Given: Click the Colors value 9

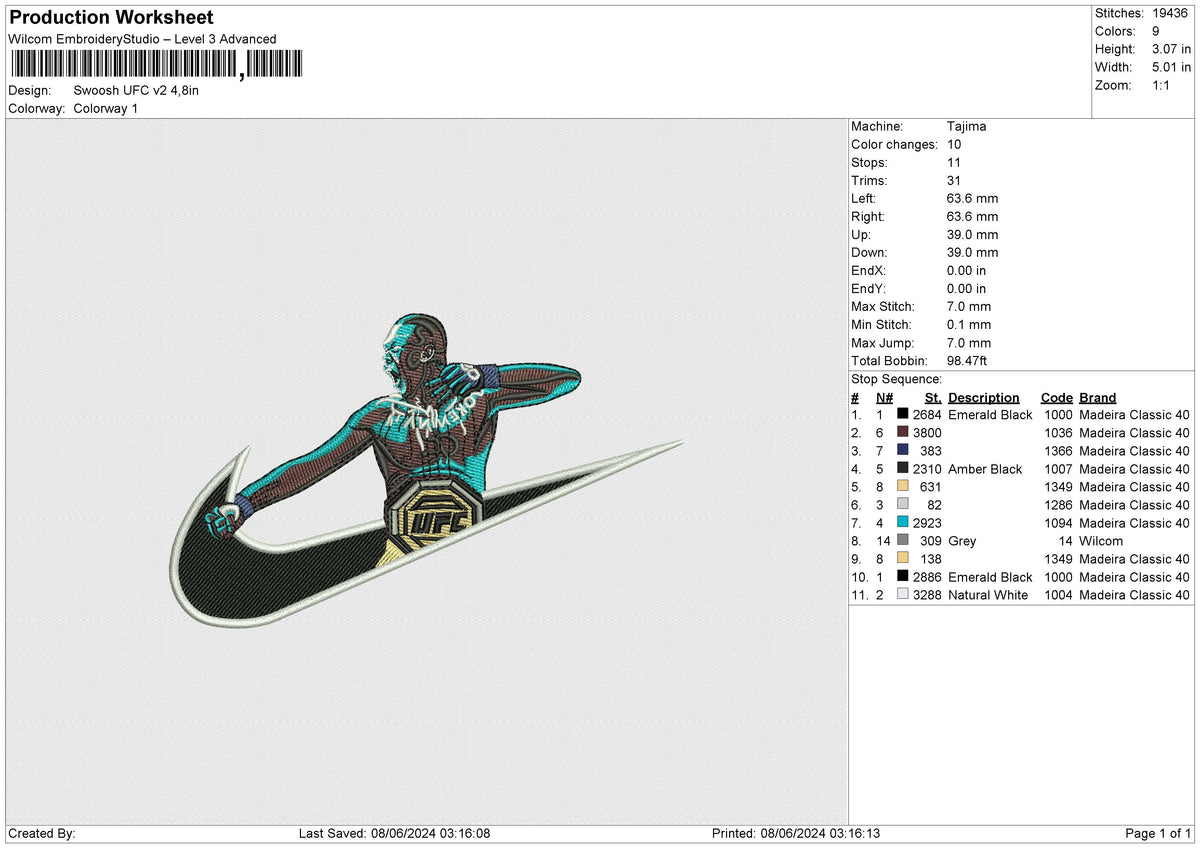Looking at the screenshot, I should point(1156,31).
